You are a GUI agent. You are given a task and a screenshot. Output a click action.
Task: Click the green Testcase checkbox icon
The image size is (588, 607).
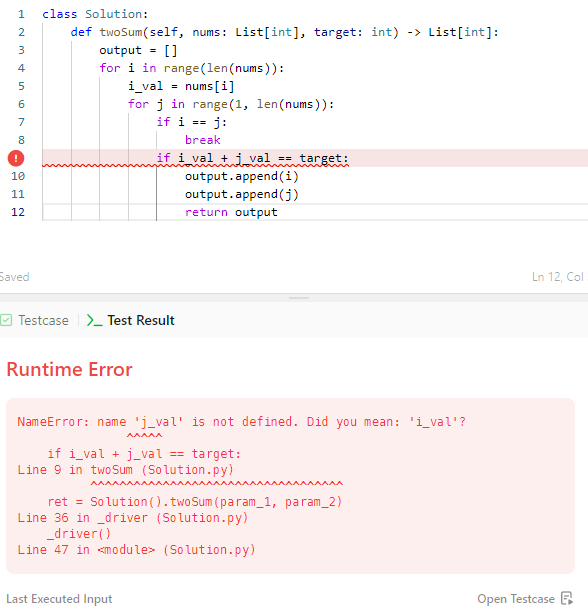[6, 320]
